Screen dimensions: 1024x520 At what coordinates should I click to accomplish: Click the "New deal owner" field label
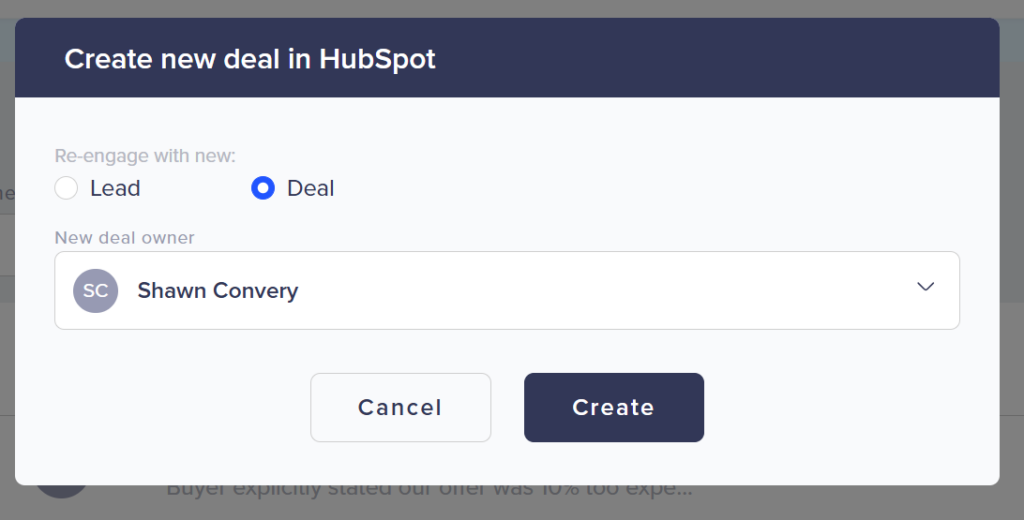point(125,238)
